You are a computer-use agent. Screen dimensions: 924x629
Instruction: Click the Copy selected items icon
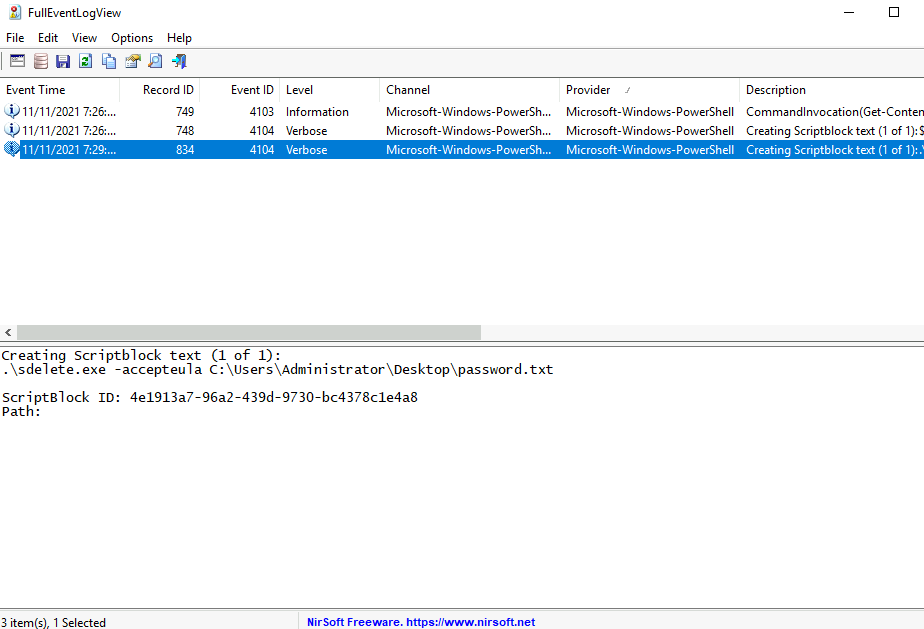pos(109,62)
